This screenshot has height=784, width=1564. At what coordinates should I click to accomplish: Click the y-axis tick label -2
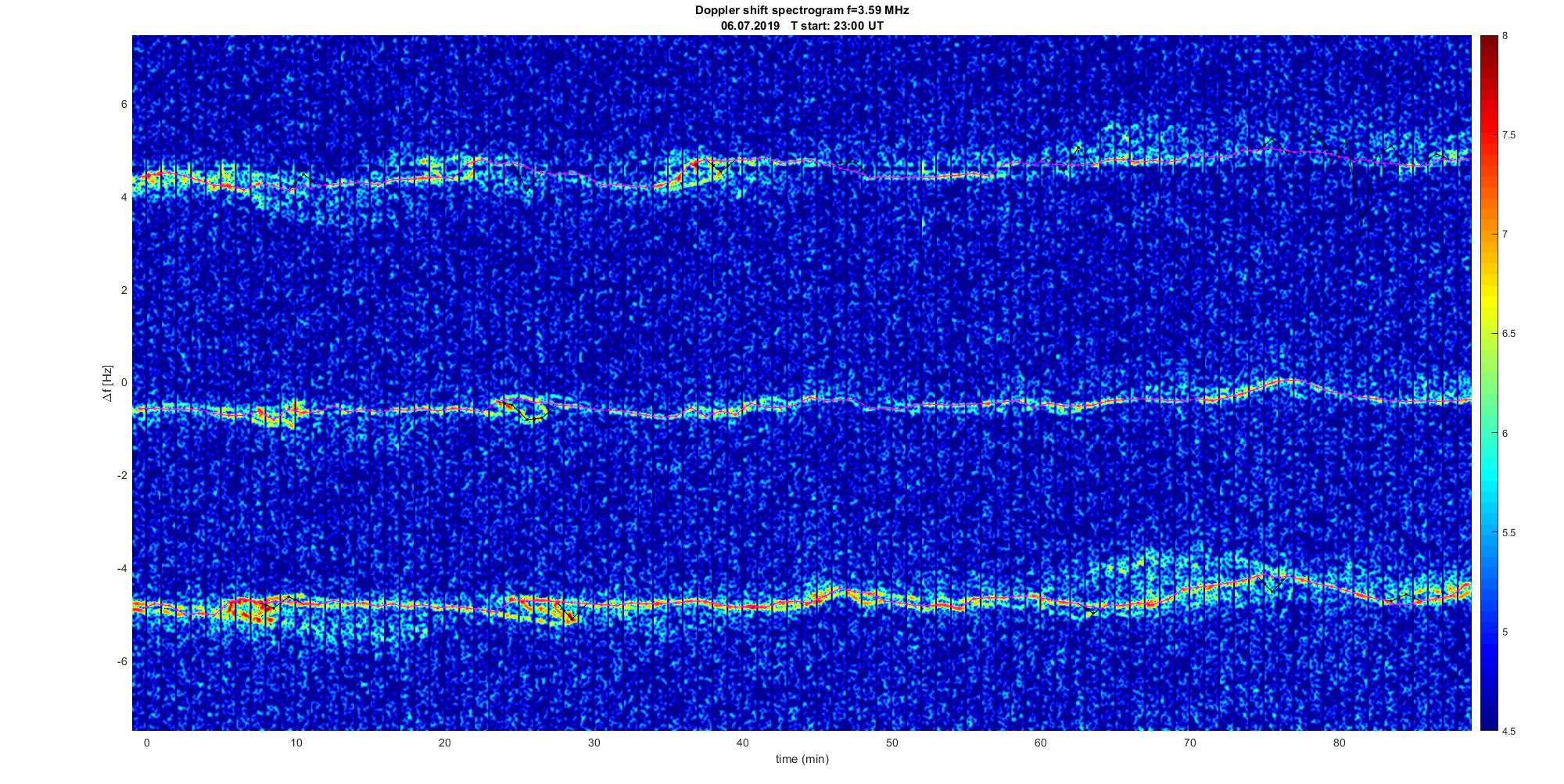[122, 476]
